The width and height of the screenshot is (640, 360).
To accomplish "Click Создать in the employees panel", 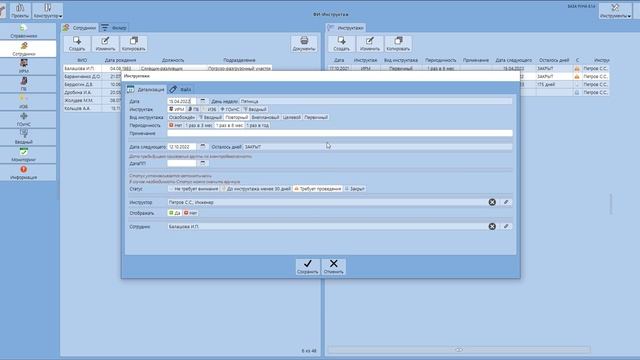I will [77, 44].
